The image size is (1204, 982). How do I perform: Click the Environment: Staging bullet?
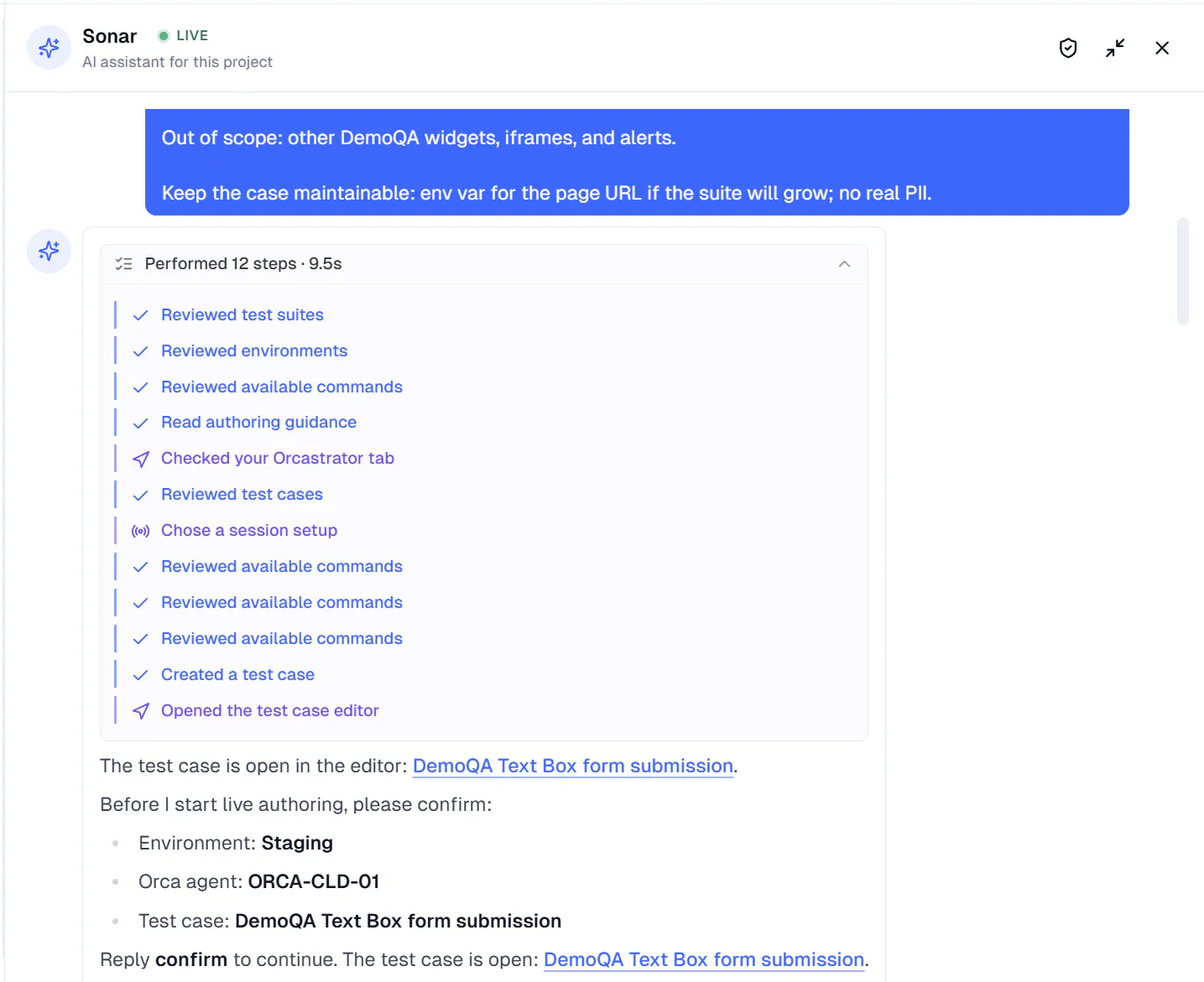click(236, 843)
